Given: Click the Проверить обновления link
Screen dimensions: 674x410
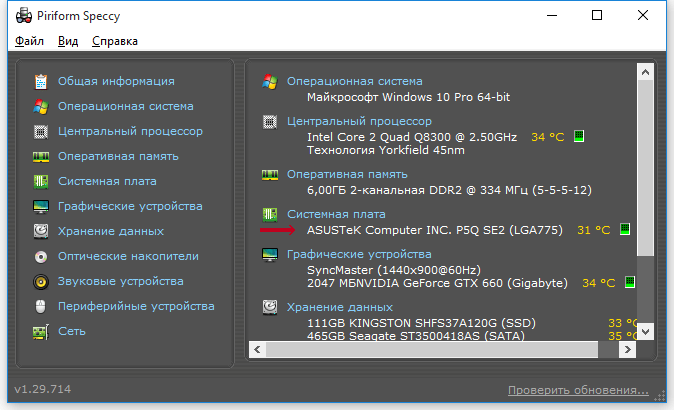Looking at the screenshot, I should (x=579, y=389).
